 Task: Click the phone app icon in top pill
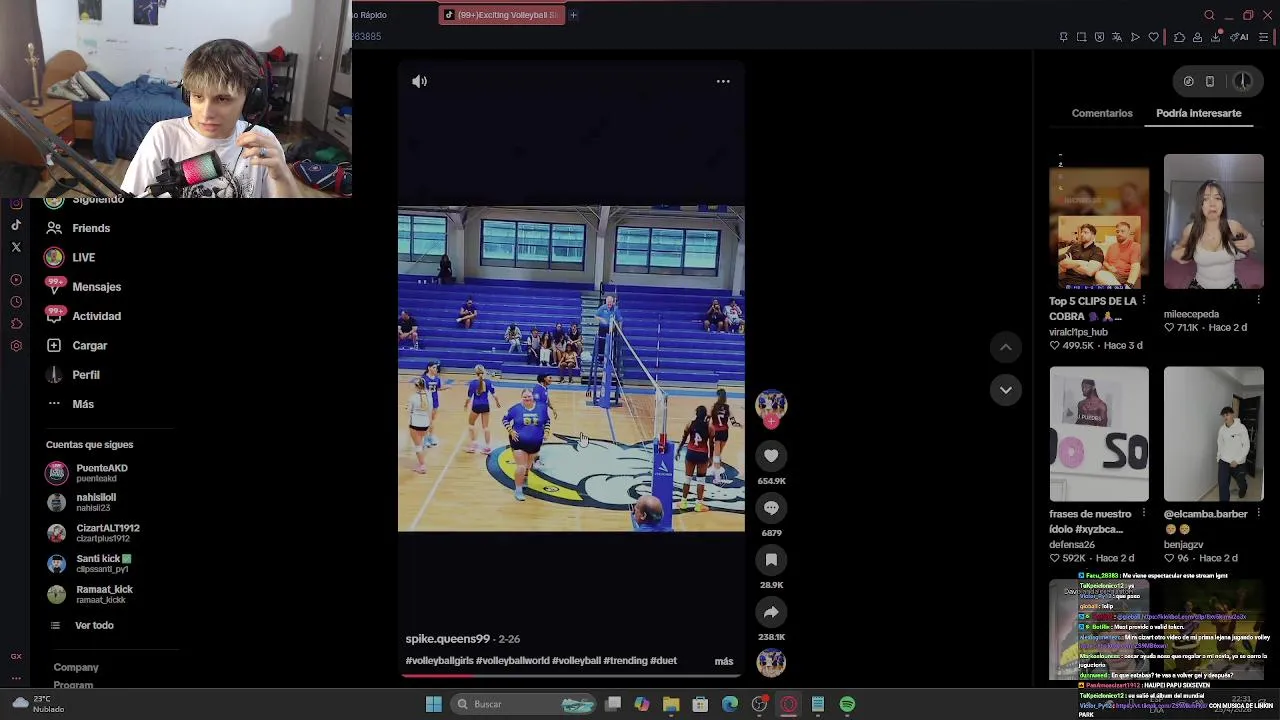click(x=1210, y=82)
